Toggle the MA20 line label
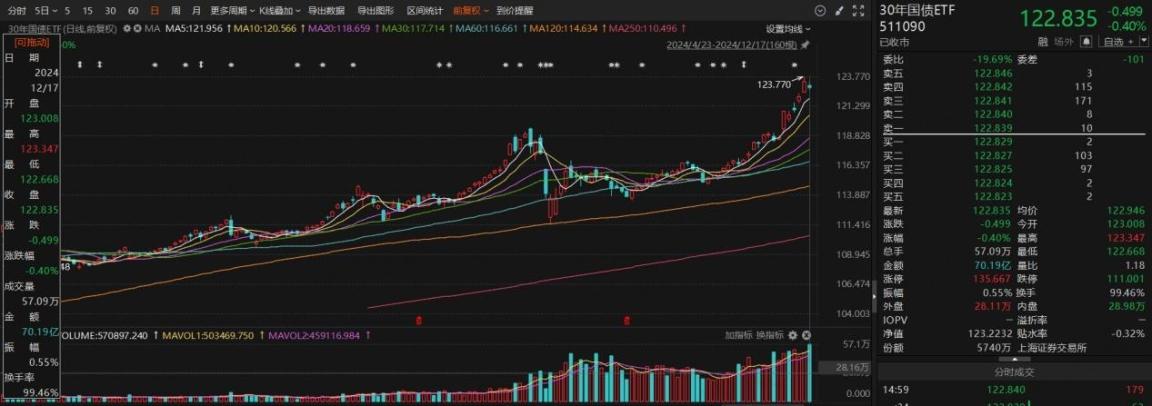Image resolution: width=1152 pixels, height=406 pixels. pos(339,29)
